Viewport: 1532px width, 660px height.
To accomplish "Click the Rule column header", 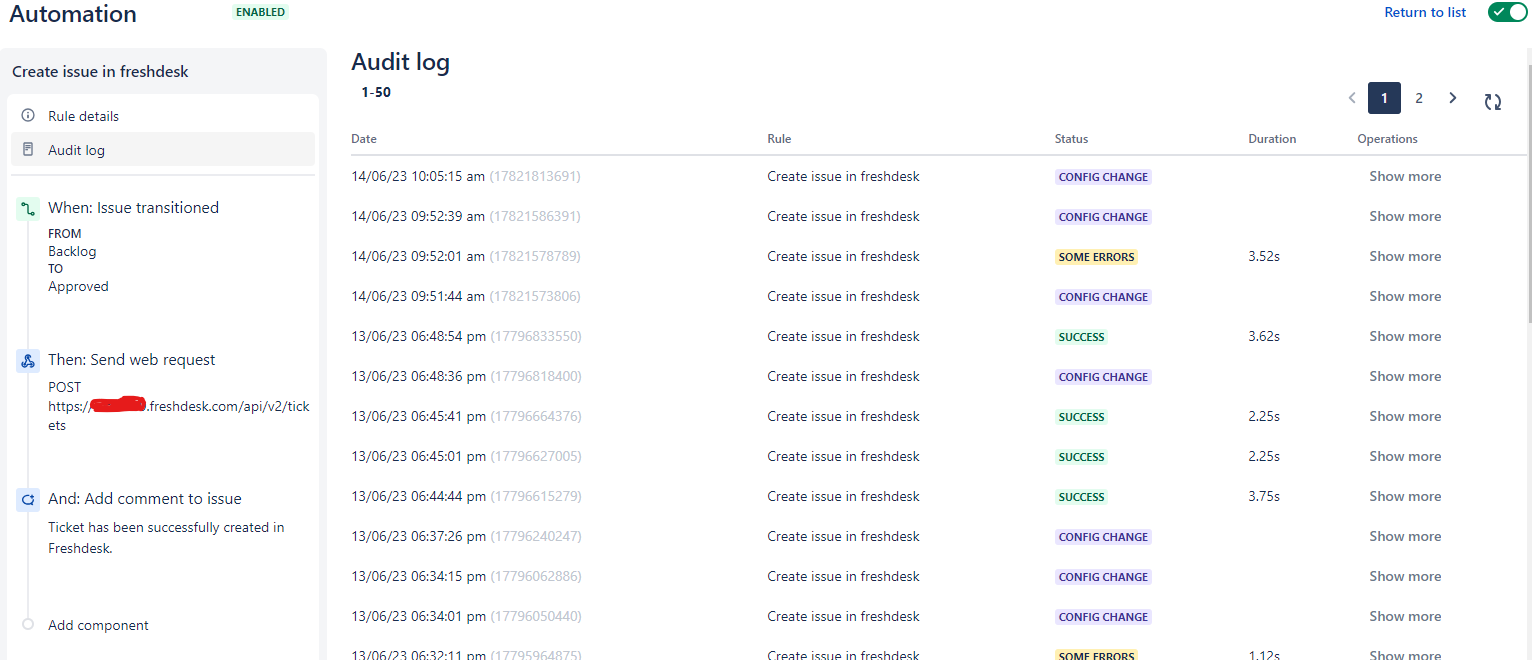I will click(x=779, y=139).
